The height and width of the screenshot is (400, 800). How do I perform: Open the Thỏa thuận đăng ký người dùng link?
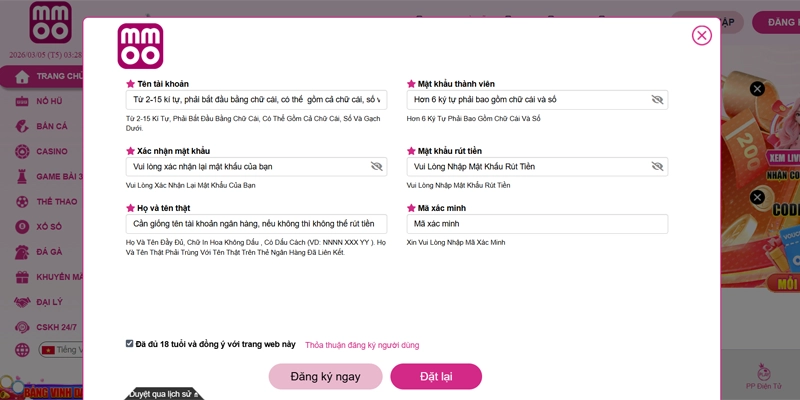click(x=362, y=345)
